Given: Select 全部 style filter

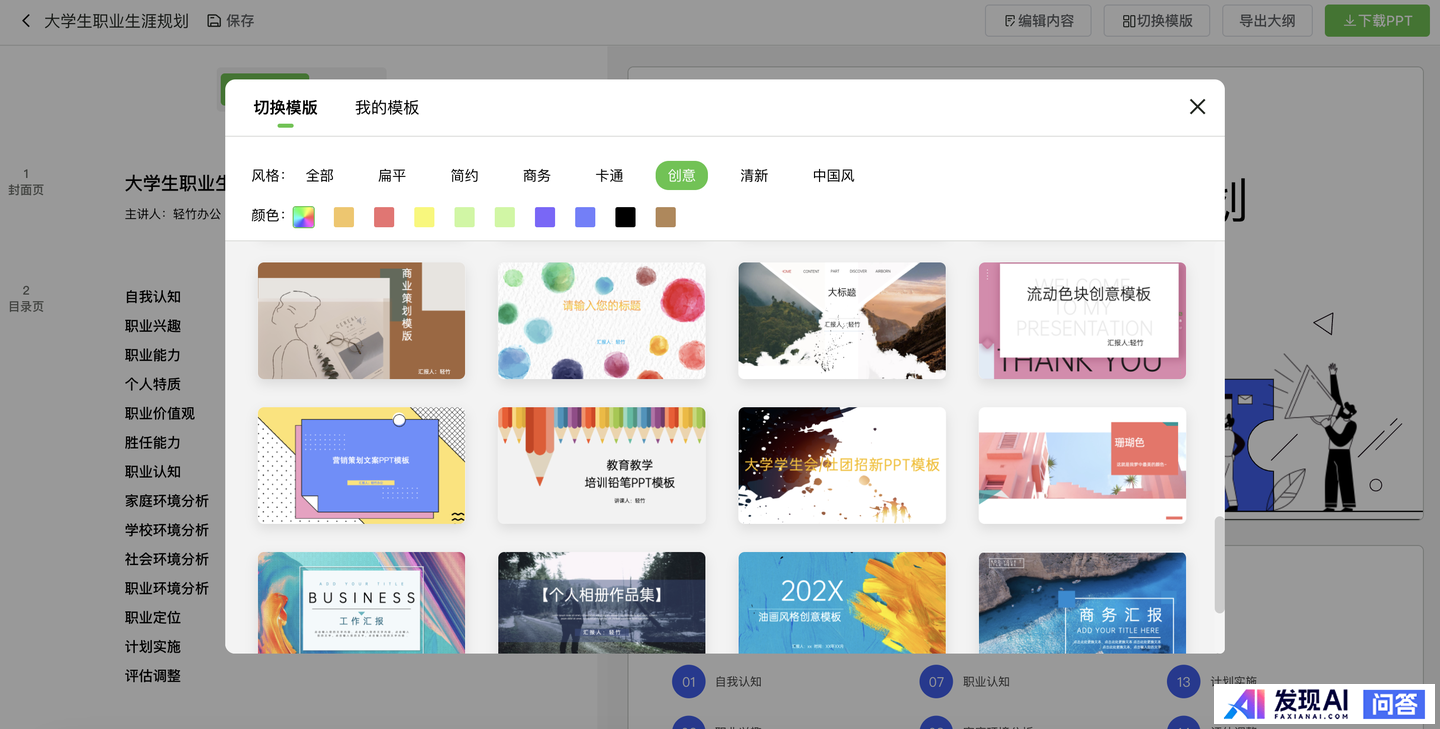Looking at the screenshot, I should click(320, 175).
